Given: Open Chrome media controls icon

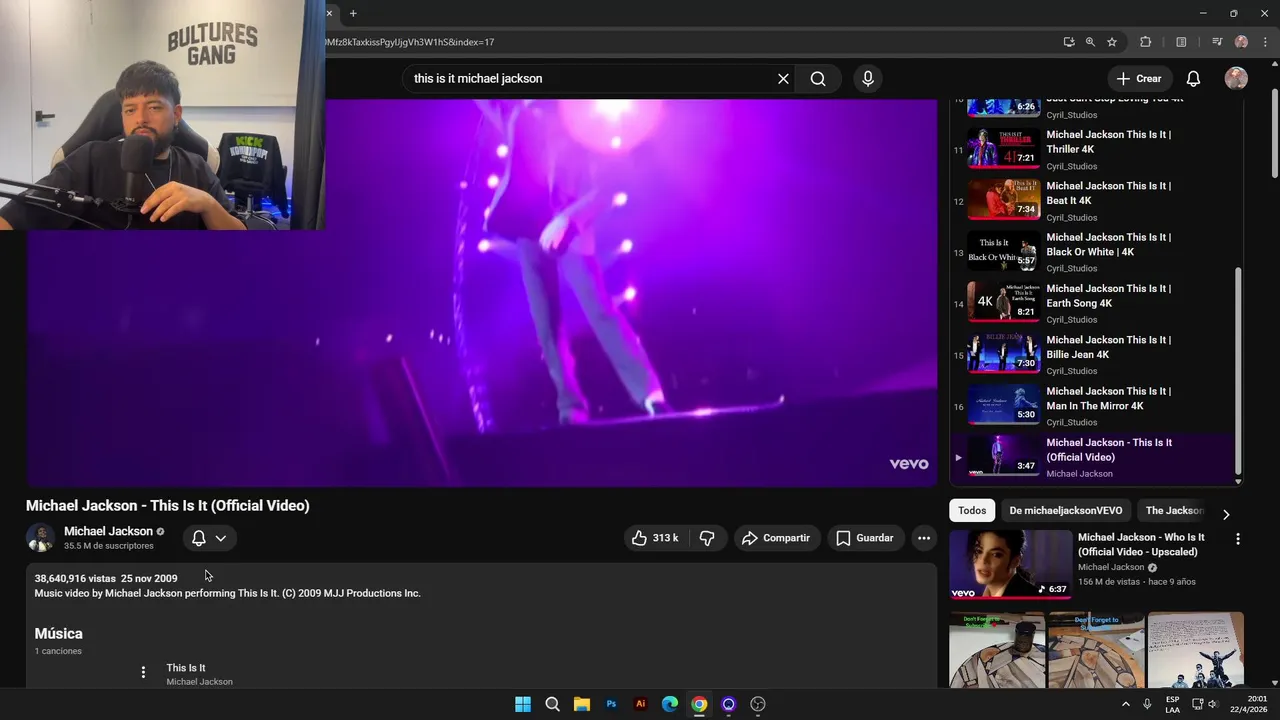Looking at the screenshot, I should click(x=1217, y=42).
